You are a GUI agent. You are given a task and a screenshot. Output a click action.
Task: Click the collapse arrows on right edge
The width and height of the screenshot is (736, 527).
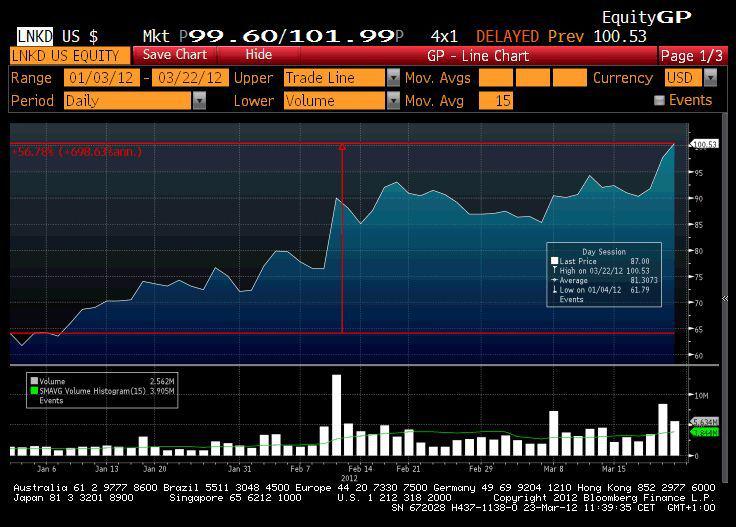(725, 298)
